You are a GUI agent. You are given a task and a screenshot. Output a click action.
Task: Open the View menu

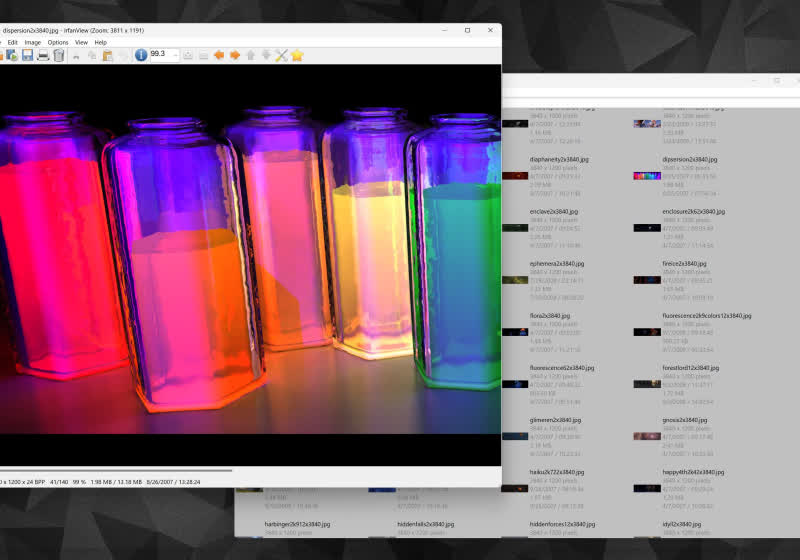coord(82,42)
